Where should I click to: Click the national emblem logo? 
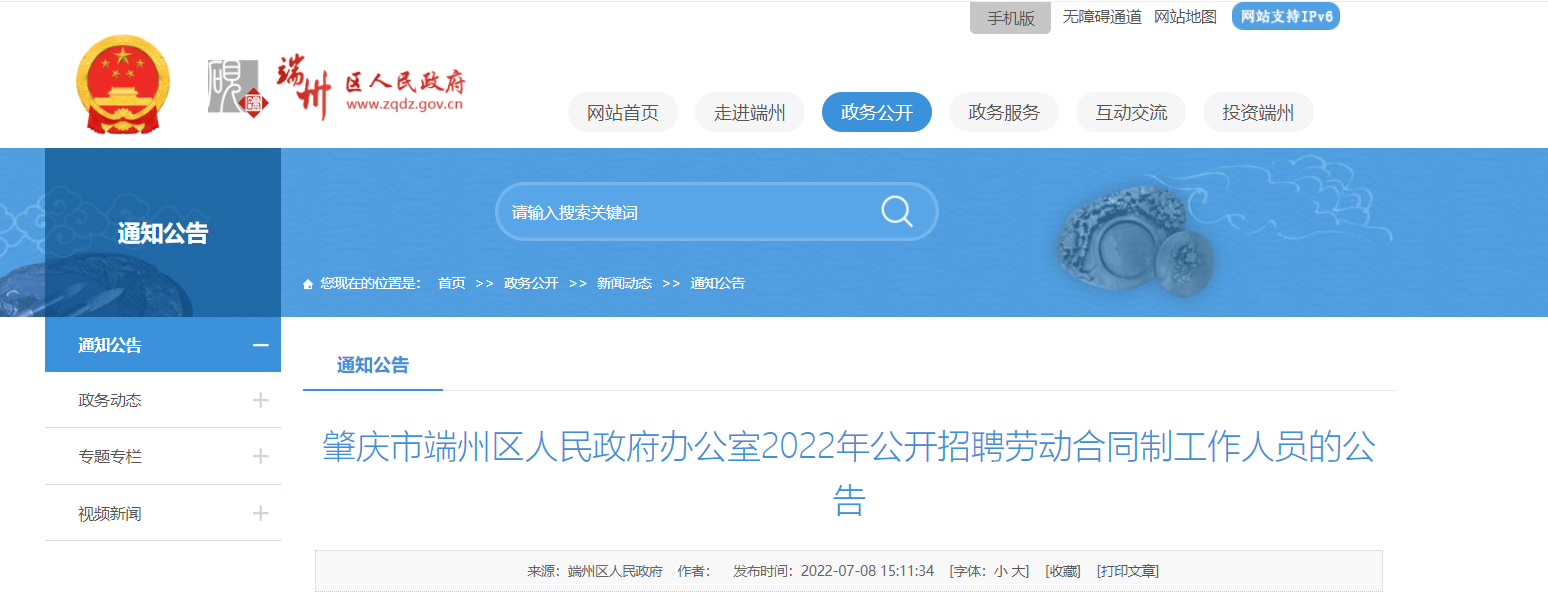pos(123,84)
